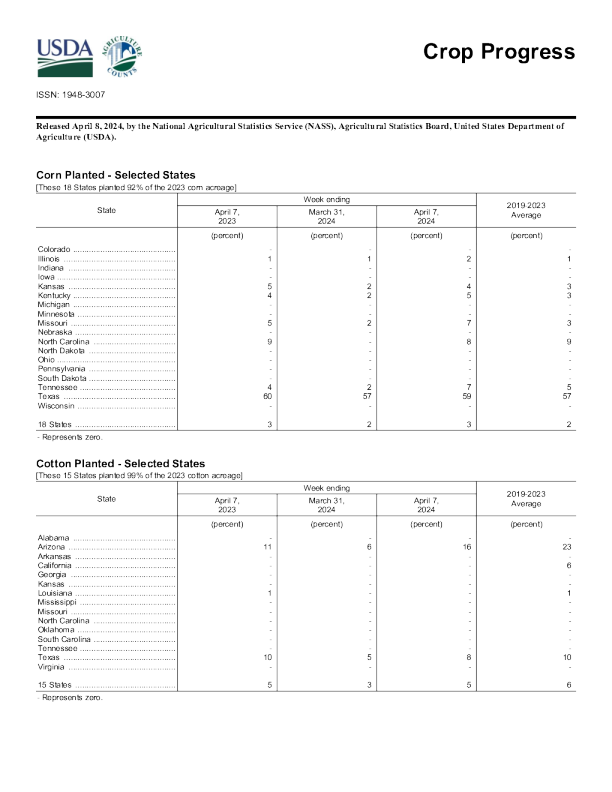Click Represents zero footnote under corn table
Screen dimensions: 612x792
[x=69, y=438]
